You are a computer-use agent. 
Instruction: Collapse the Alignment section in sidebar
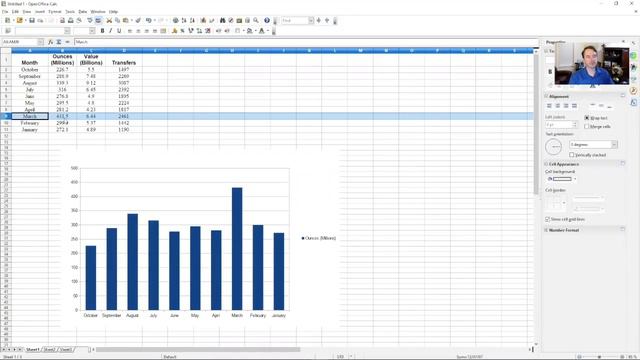click(546, 96)
